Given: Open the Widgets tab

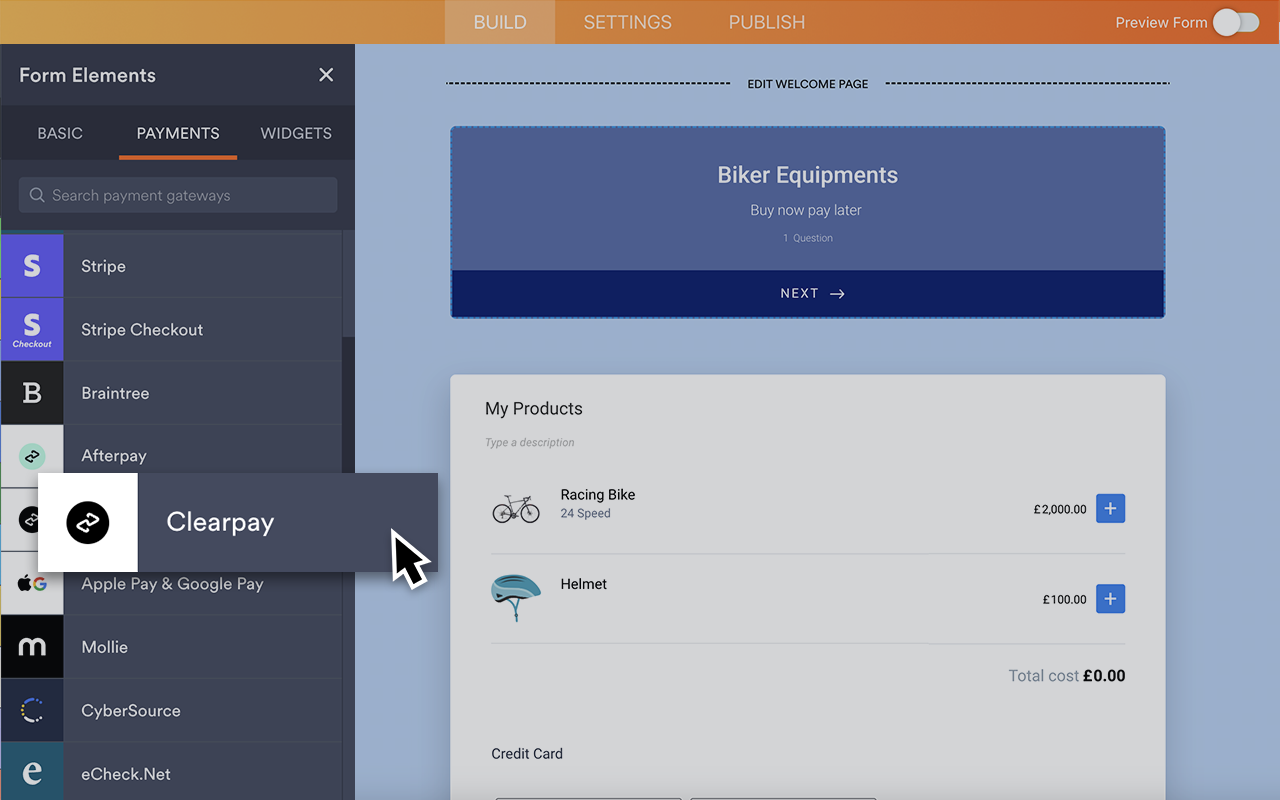Looking at the screenshot, I should click(x=296, y=133).
